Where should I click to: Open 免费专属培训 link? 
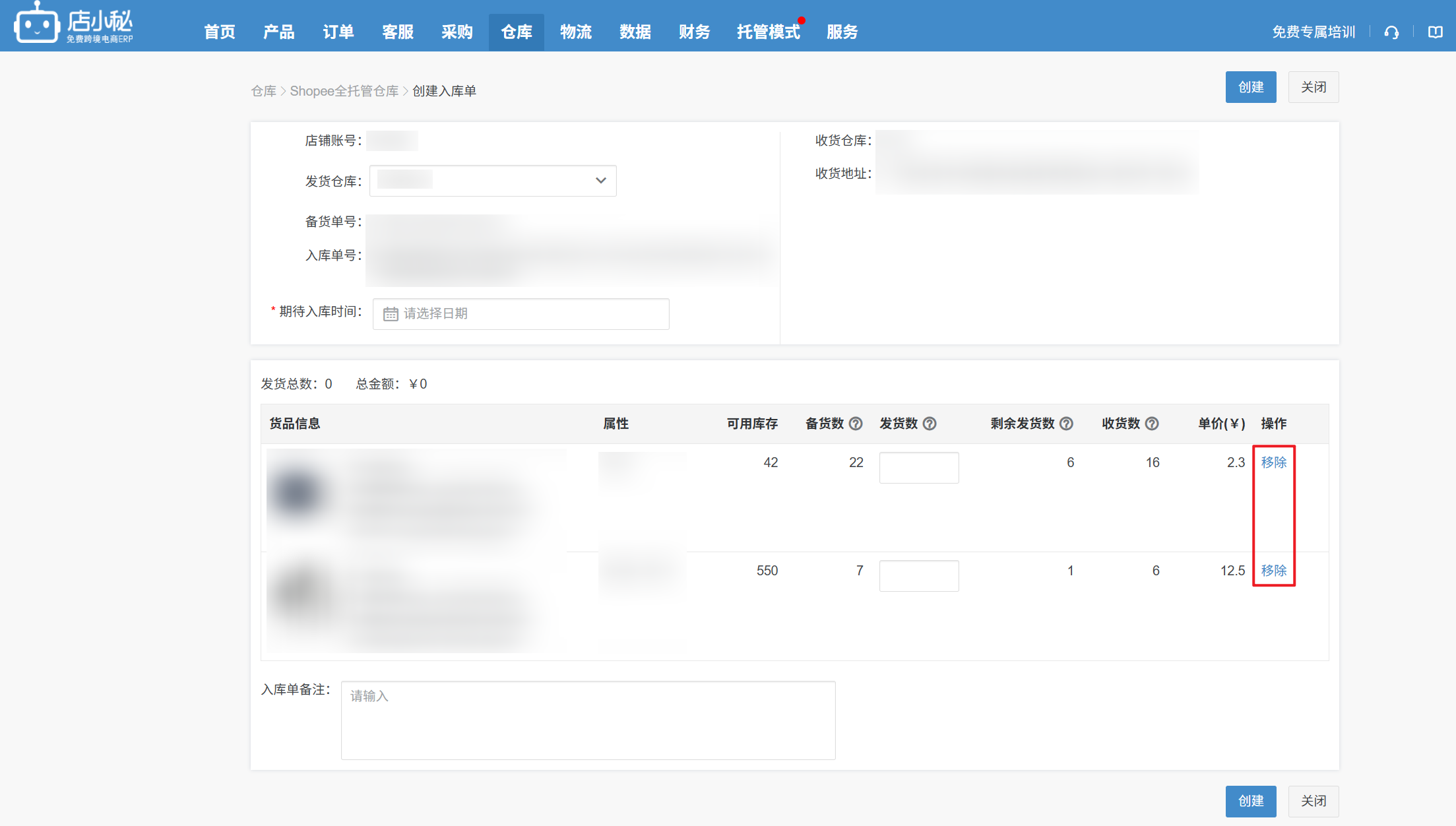click(x=1313, y=32)
